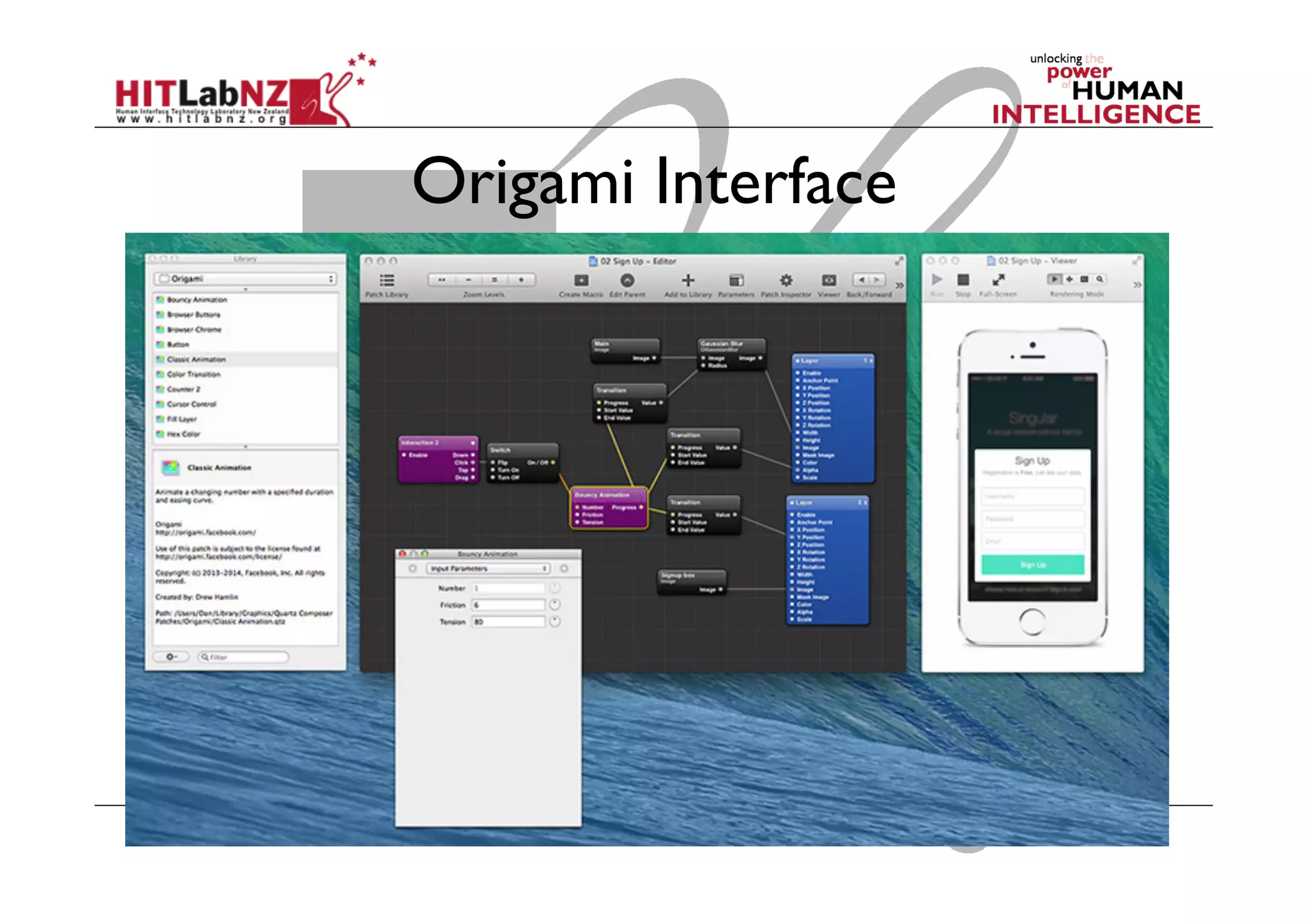Click the Add to Library plus icon
Screen dimensions: 1308x924
pyautogui.click(x=688, y=280)
